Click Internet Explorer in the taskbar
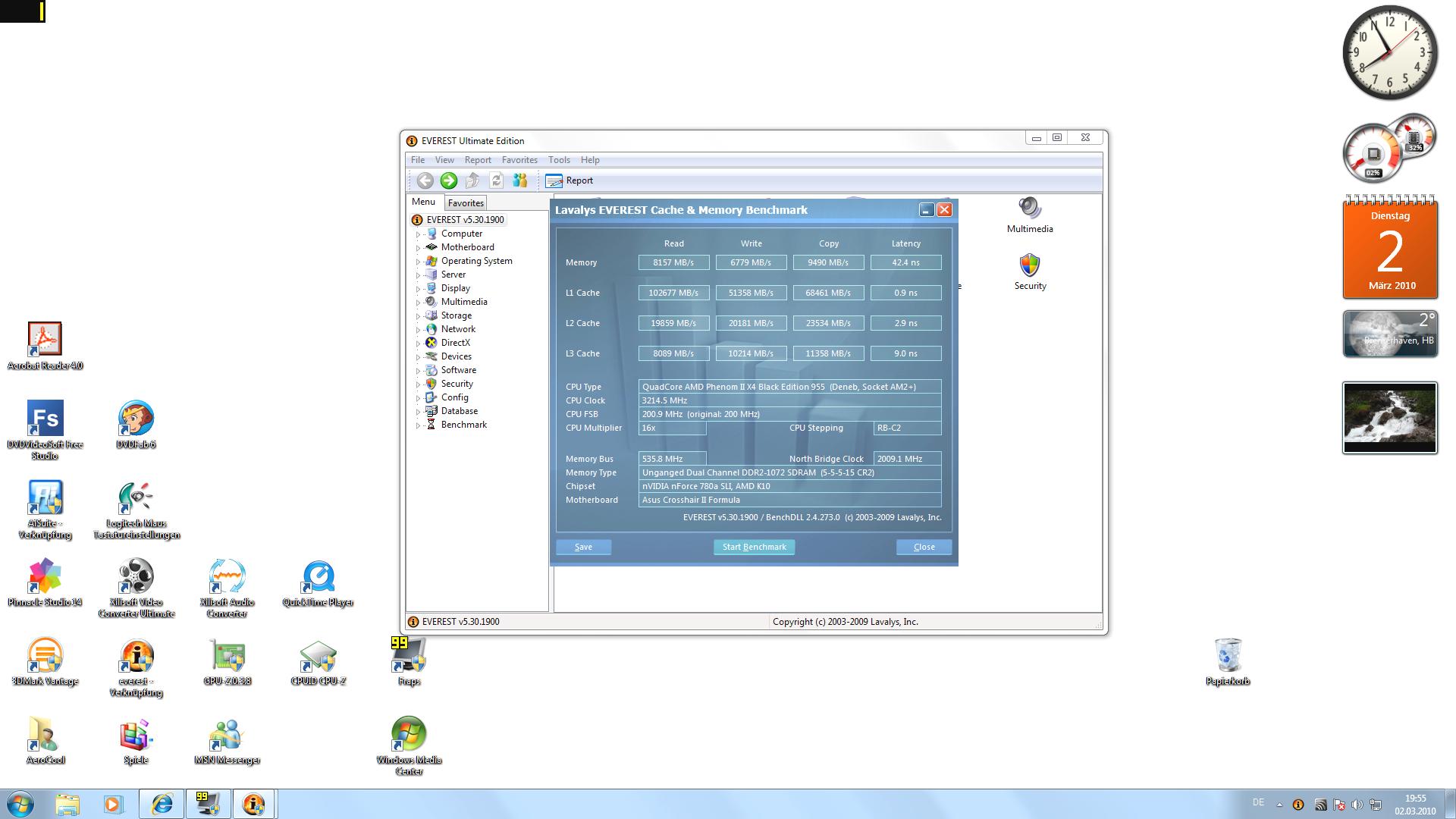Image resolution: width=1456 pixels, height=819 pixels. click(x=162, y=804)
